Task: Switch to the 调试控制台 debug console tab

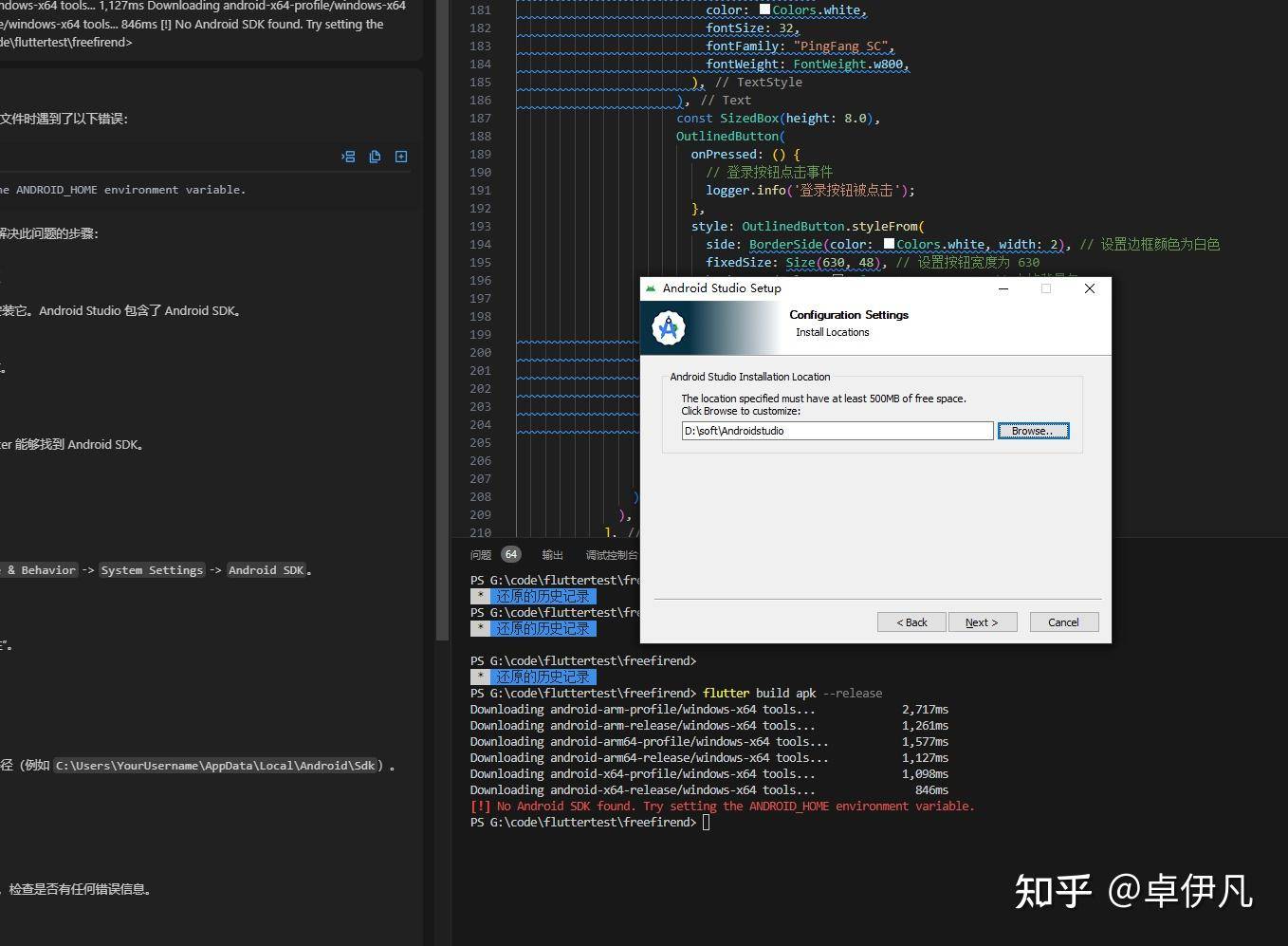Action: (612, 555)
